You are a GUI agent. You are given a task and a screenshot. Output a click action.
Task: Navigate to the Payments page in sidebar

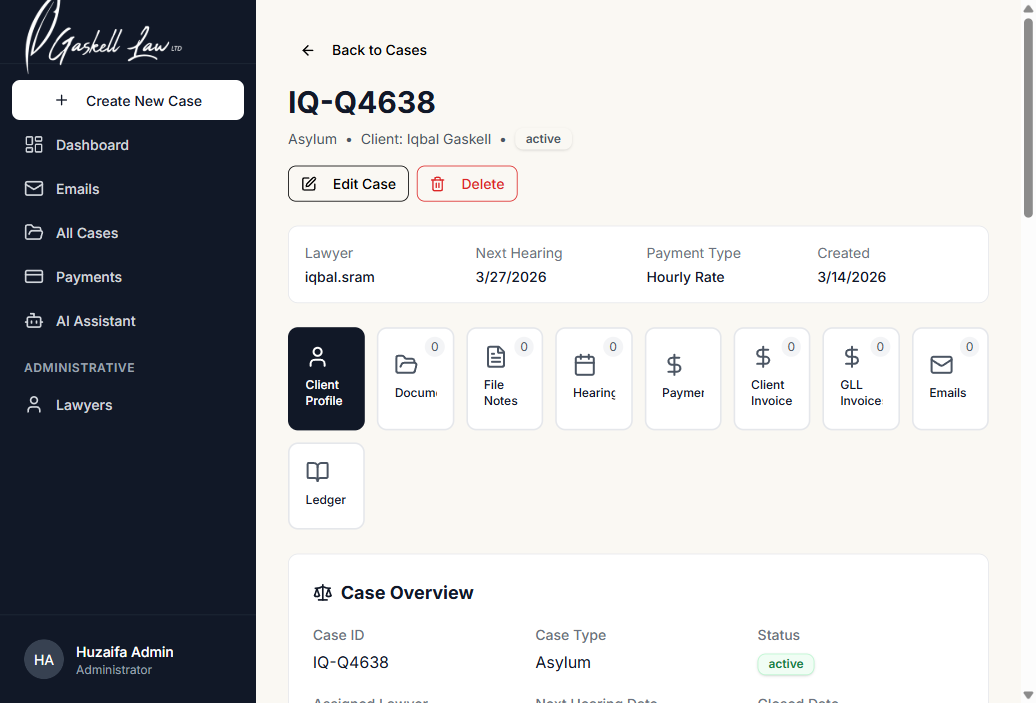click(88, 277)
